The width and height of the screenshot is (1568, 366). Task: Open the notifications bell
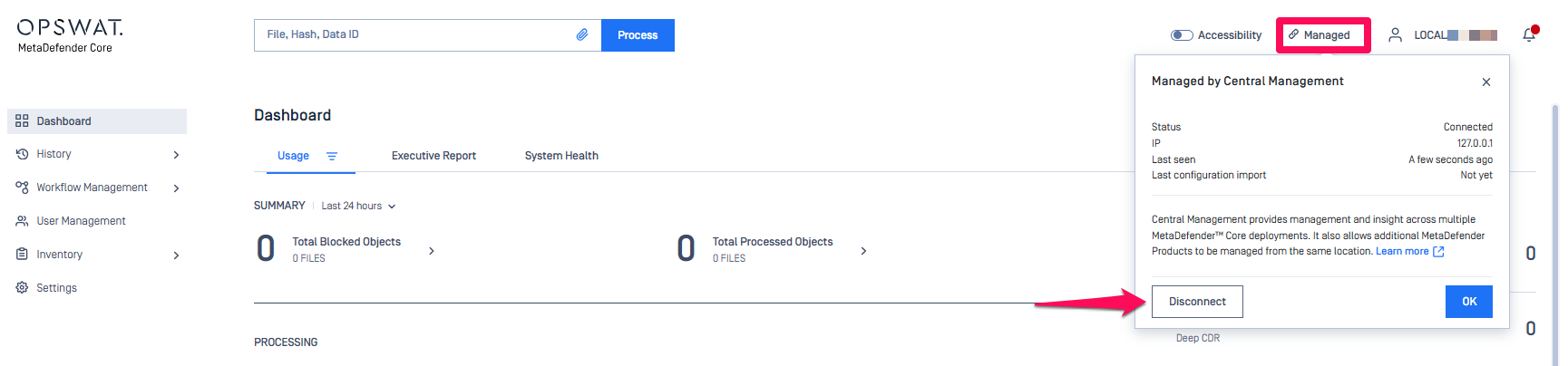pyautogui.click(x=1529, y=34)
